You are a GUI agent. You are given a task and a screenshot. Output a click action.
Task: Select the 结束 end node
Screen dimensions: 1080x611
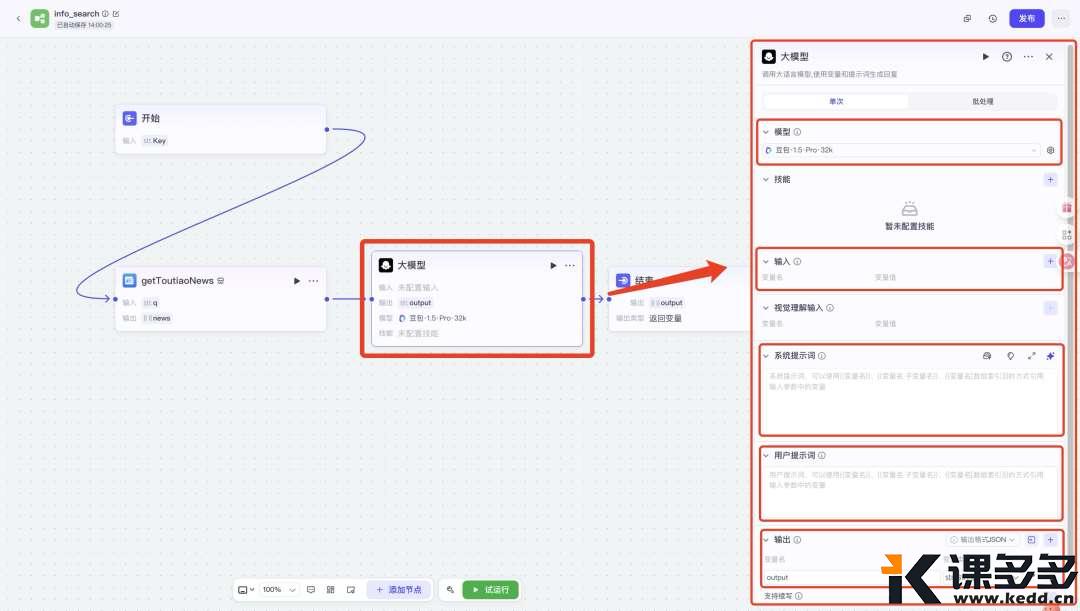(678, 300)
